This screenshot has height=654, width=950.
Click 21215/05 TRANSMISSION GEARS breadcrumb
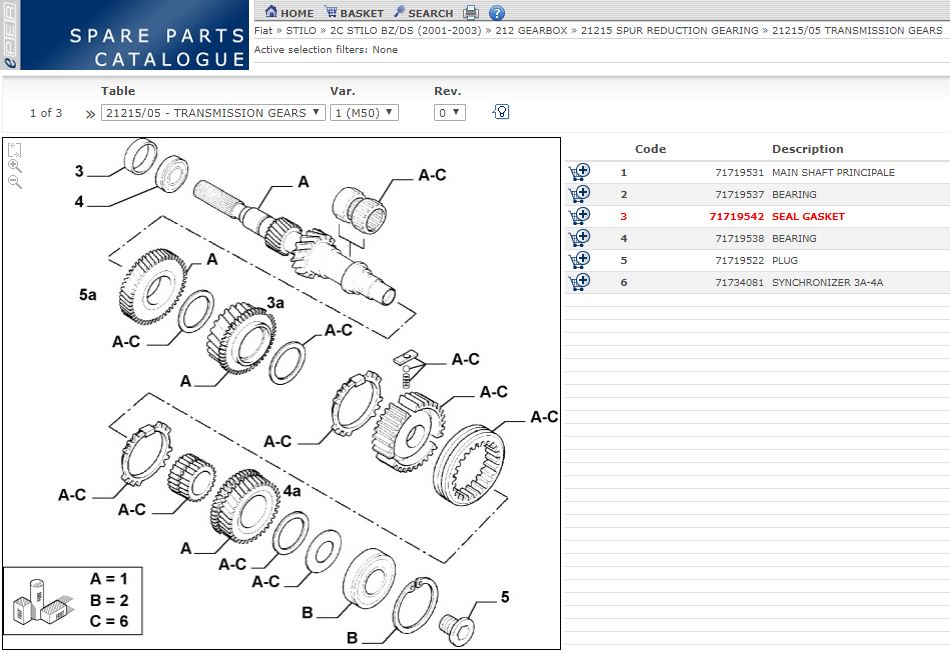coord(857,30)
